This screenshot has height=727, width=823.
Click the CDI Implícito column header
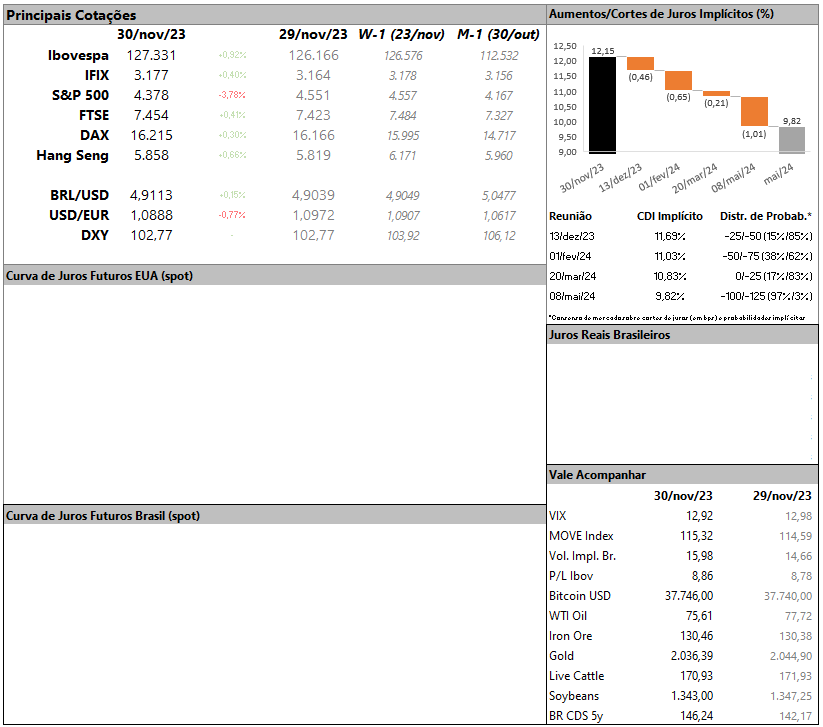669,216
